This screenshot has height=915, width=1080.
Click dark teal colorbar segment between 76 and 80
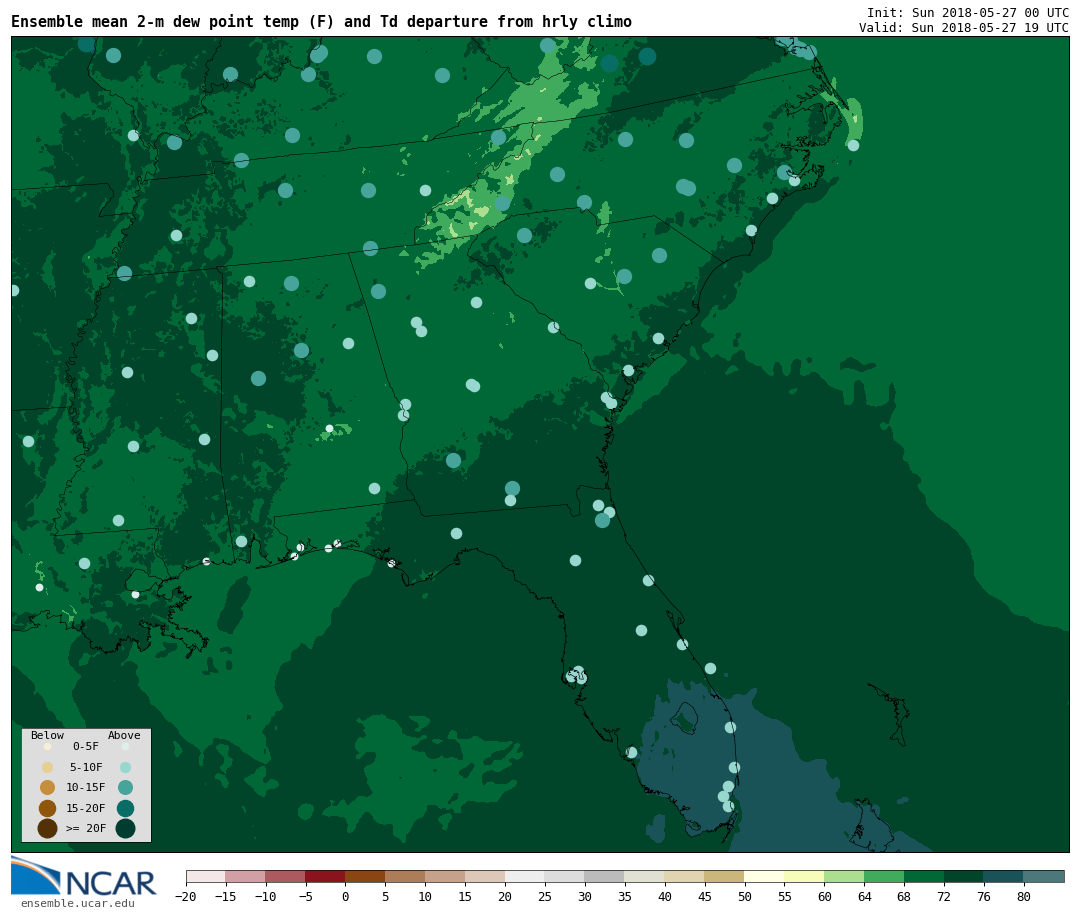(1004, 876)
